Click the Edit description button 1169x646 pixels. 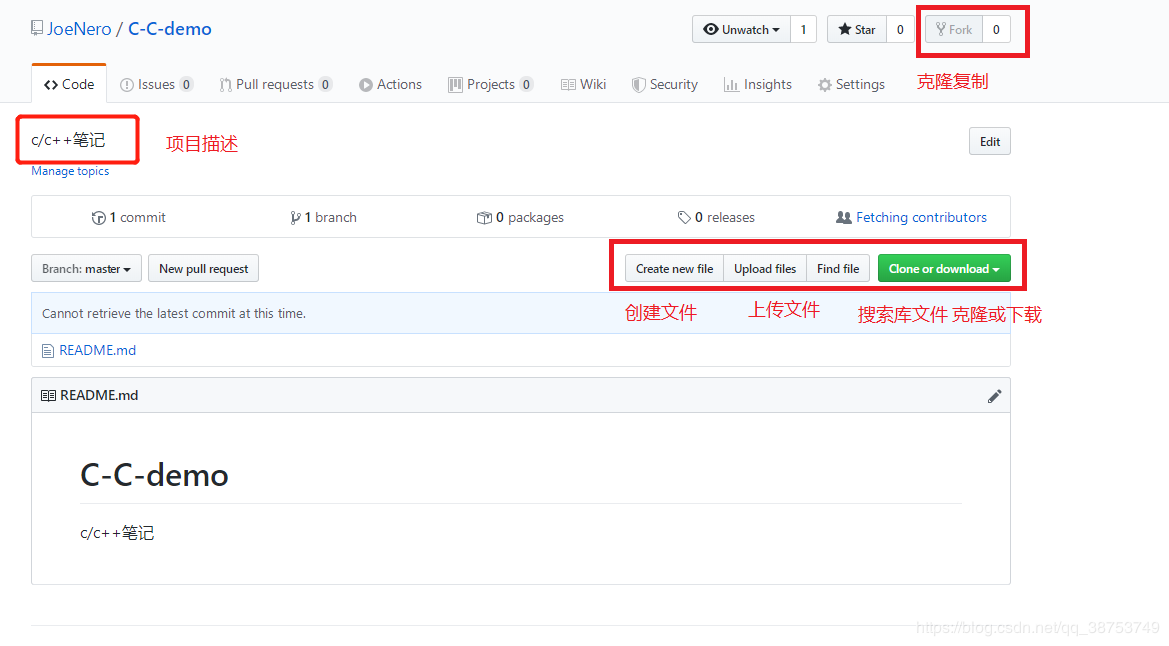pos(989,141)
